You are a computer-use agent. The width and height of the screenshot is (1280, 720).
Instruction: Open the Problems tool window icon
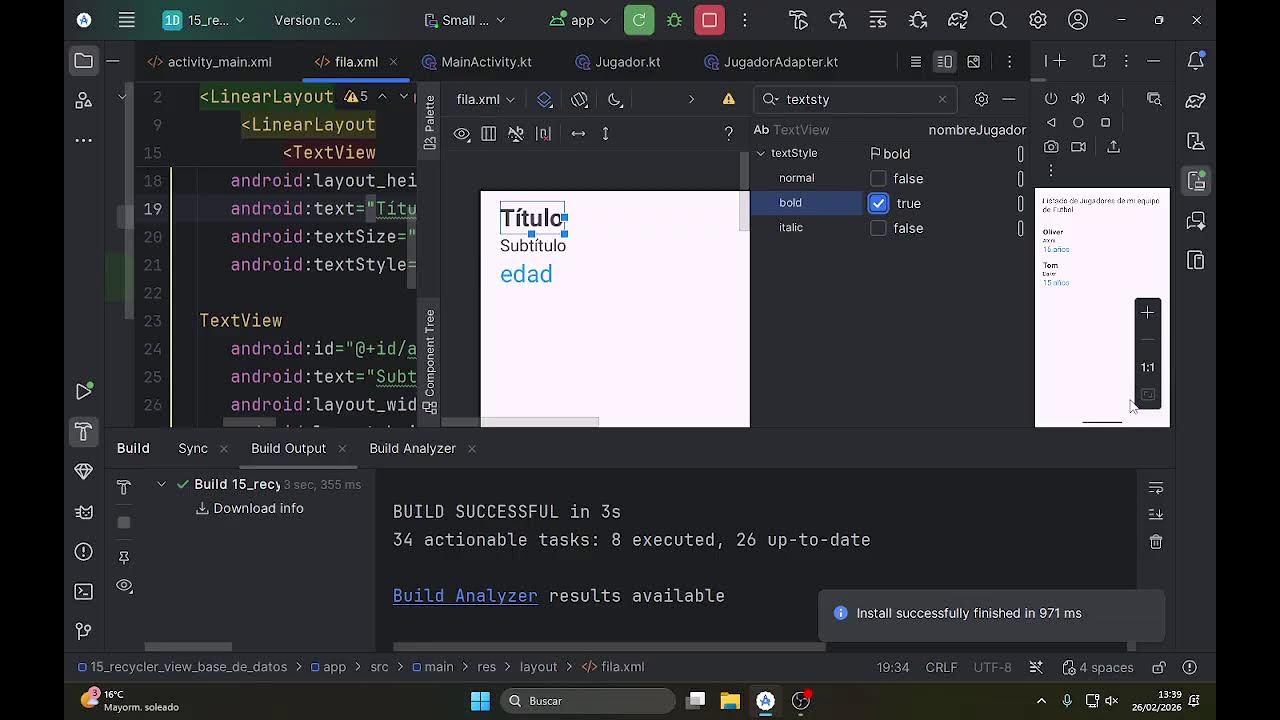point(84,551)
